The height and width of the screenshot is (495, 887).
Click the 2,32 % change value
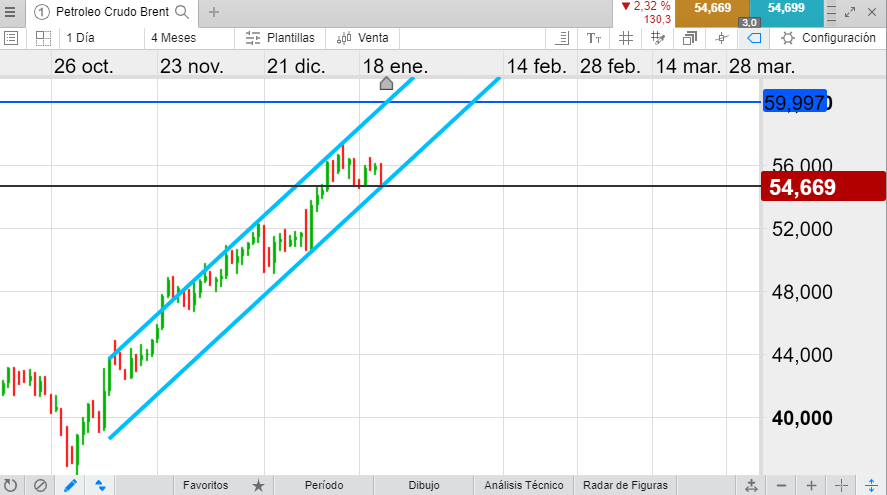652,6
